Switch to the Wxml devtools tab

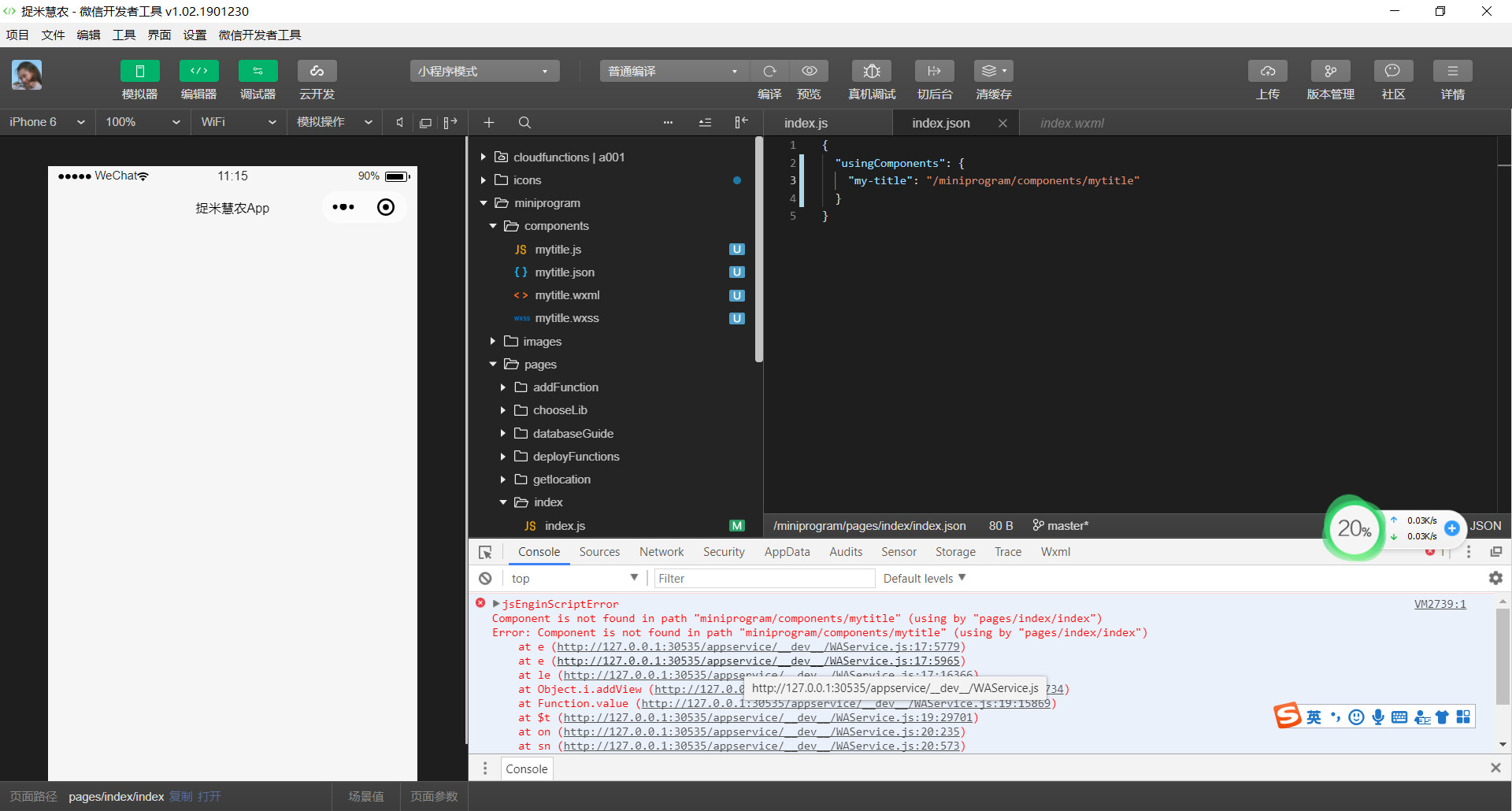[1055, 551]
